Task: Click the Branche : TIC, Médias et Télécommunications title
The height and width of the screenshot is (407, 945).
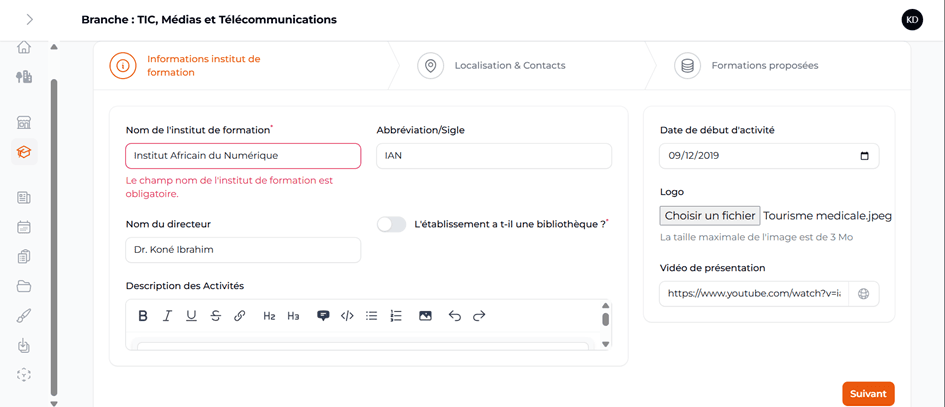Action: [209, 19]
